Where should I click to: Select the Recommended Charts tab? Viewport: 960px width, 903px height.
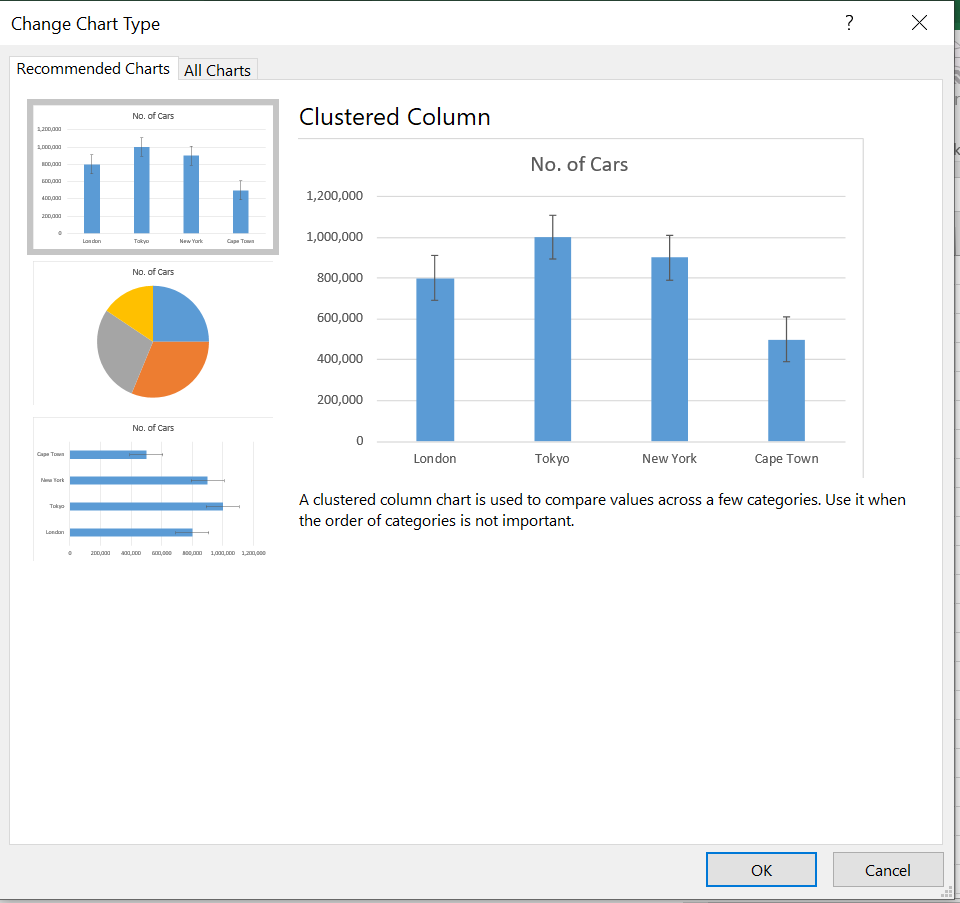(93, 69)
